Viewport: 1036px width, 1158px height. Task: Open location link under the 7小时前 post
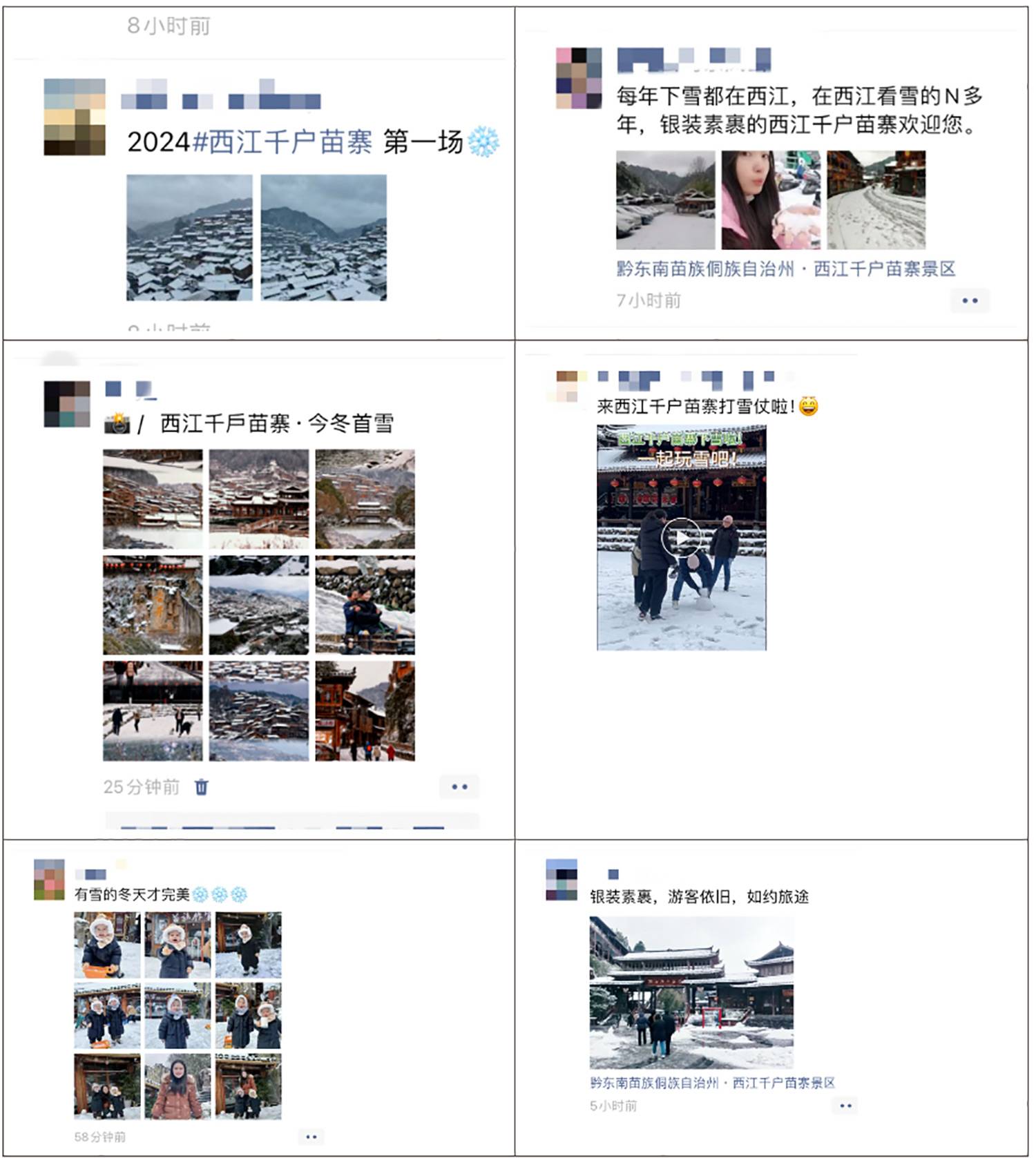click(x=785, y=269)
